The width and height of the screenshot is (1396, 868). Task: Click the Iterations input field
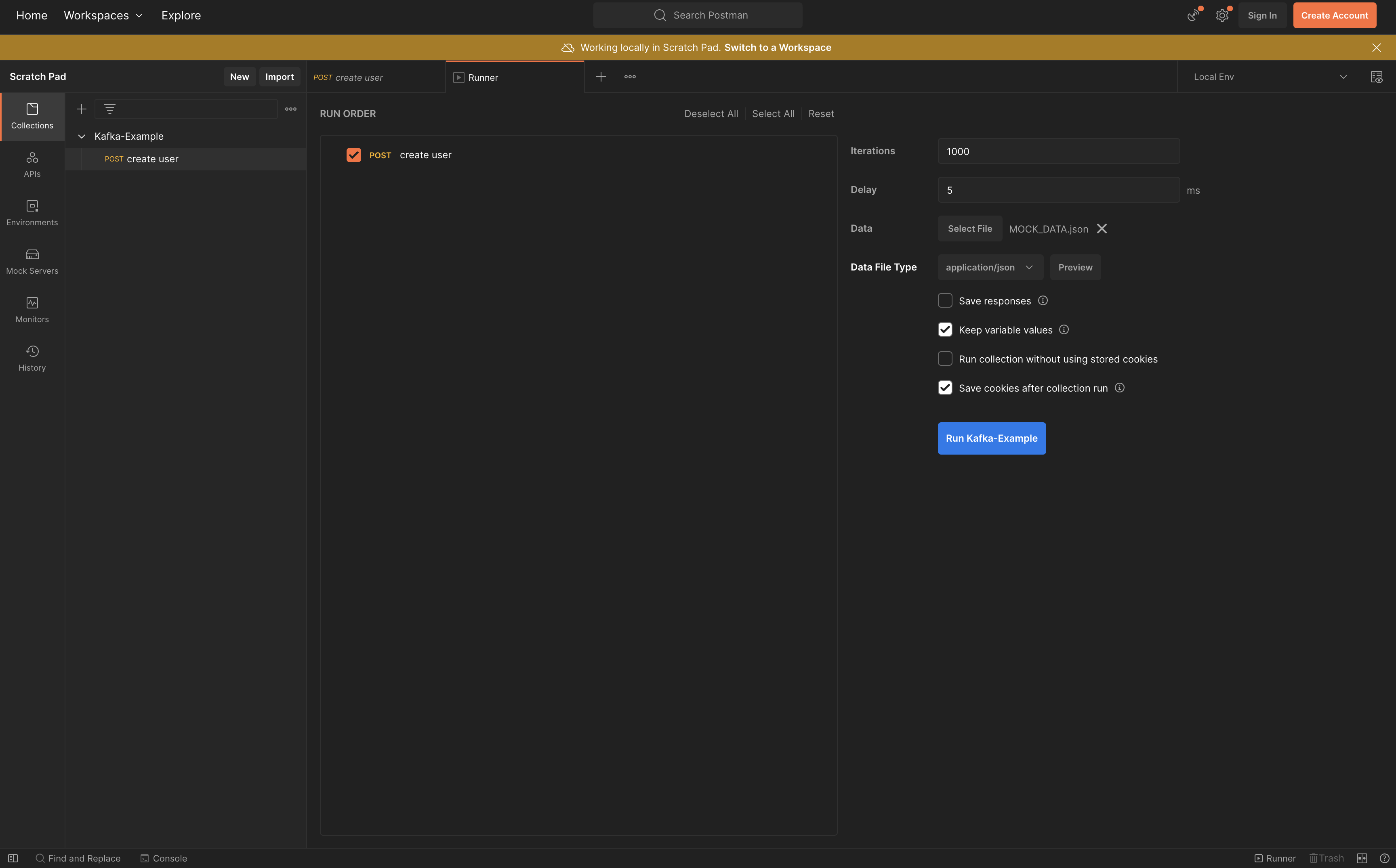(1058, 151)
